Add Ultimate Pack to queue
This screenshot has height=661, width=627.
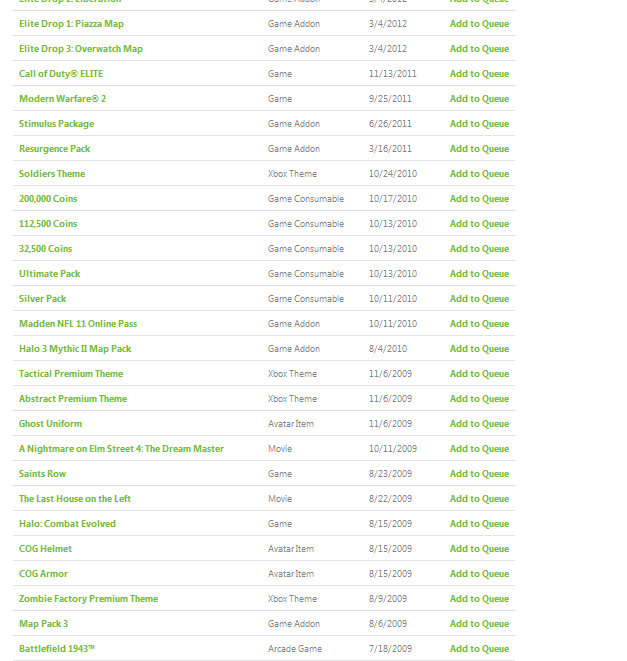coord(479,274)
